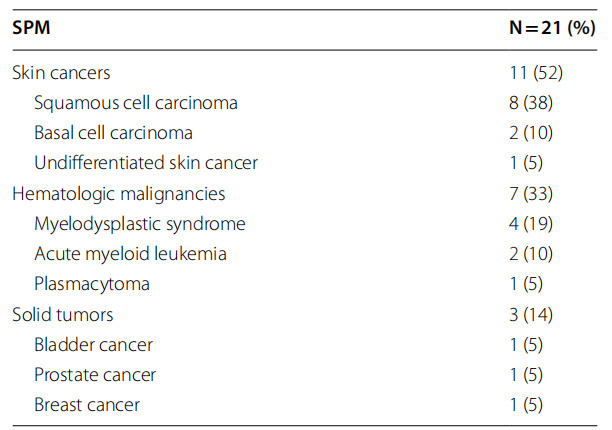Click the Bladder cancer row label
The image size is (612, 430).
(x=93, y=345)
